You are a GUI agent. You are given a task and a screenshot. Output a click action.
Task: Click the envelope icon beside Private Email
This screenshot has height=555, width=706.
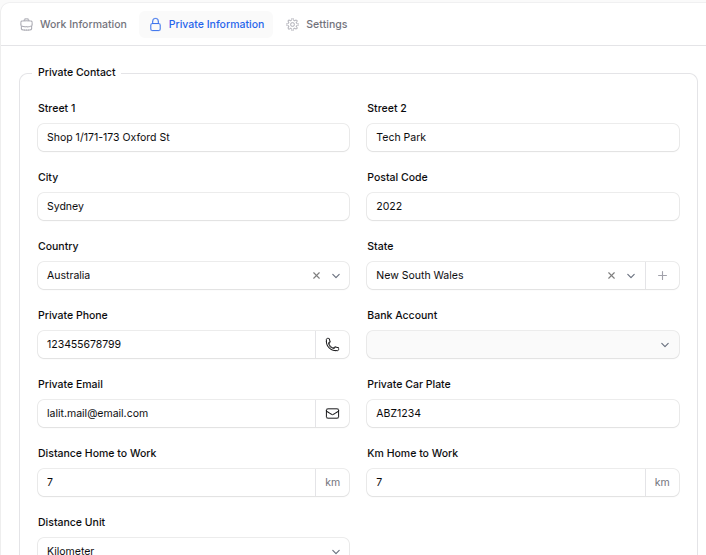(332, 414)
